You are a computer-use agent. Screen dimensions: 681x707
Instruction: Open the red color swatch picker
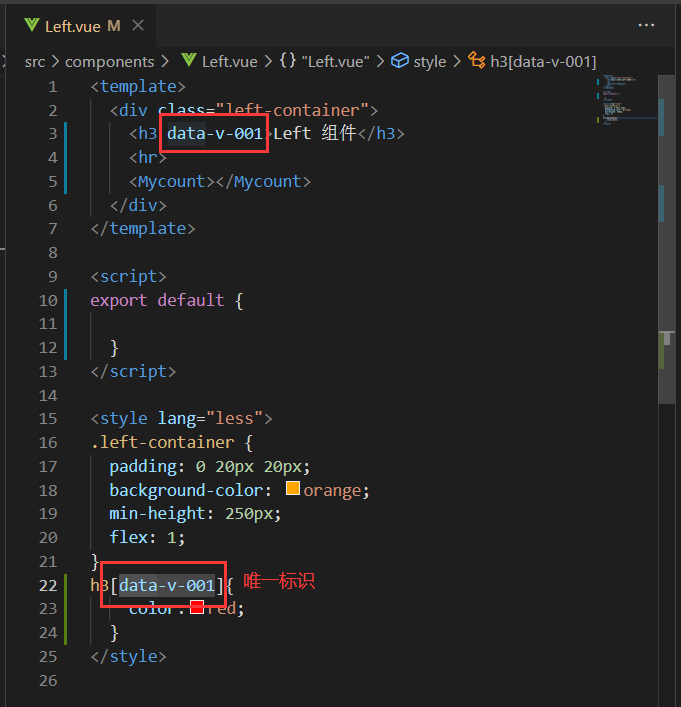coord(197,607)
